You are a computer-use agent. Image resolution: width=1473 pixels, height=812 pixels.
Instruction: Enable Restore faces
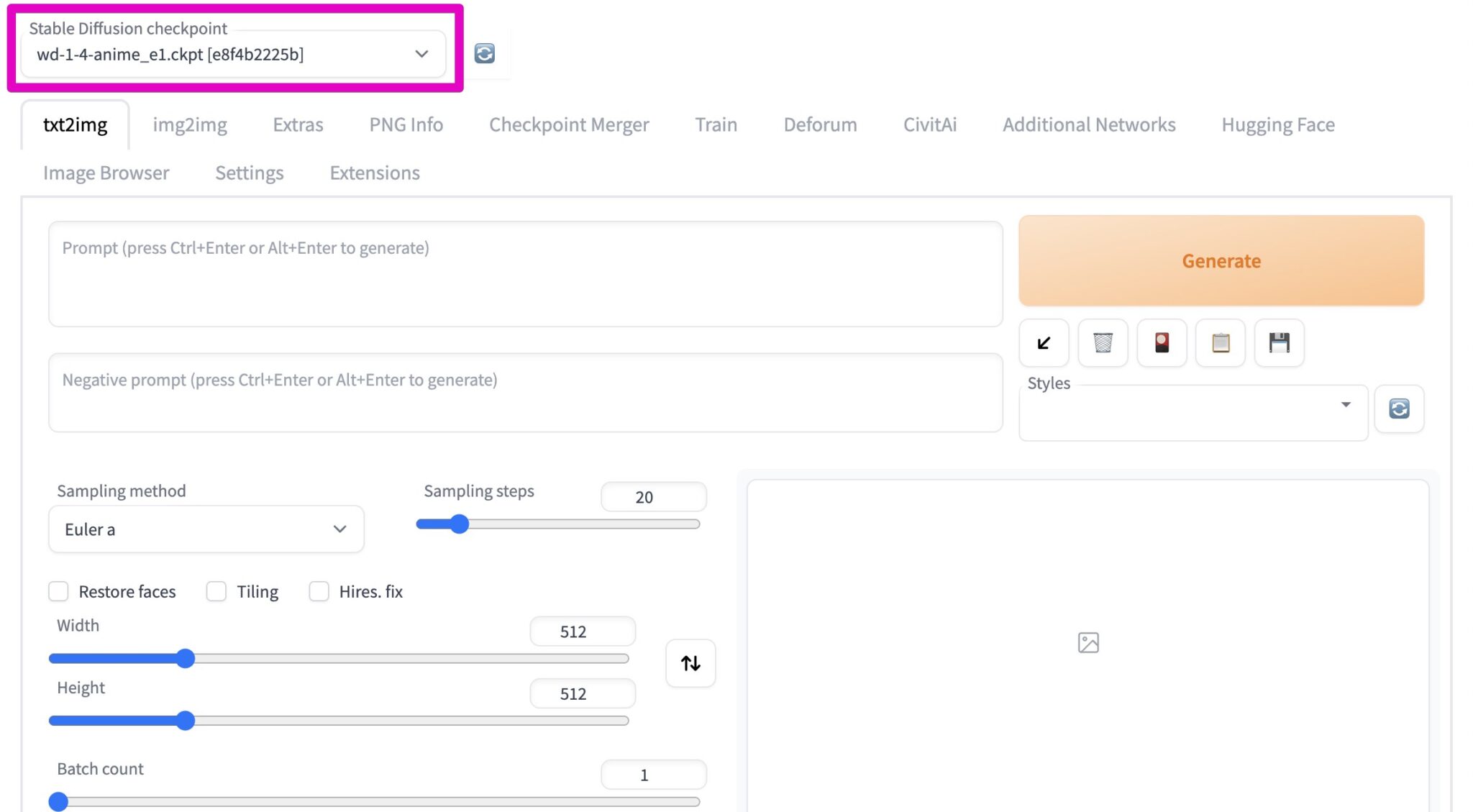click(58, 591)
